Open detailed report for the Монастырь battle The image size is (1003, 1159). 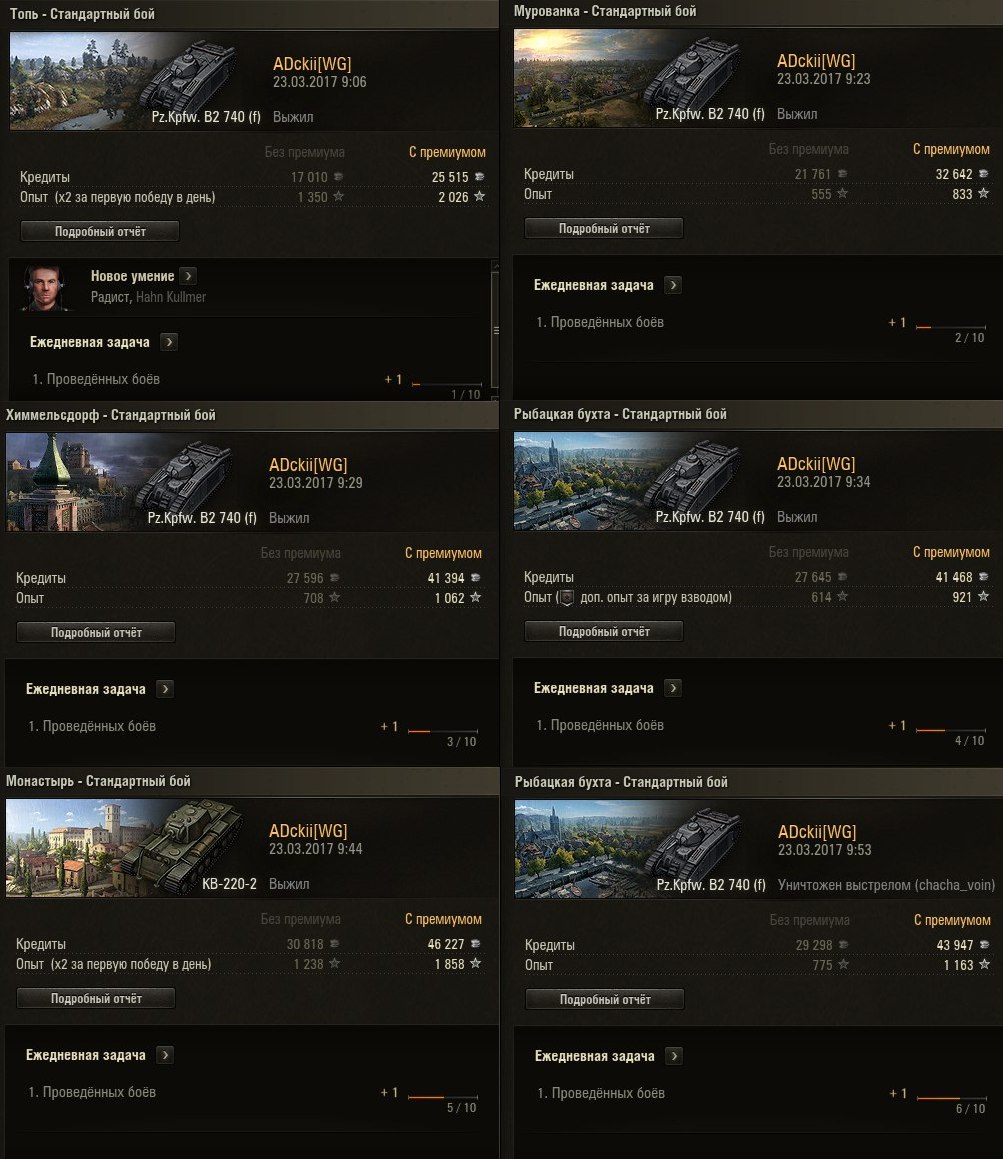tap(96, 998)
